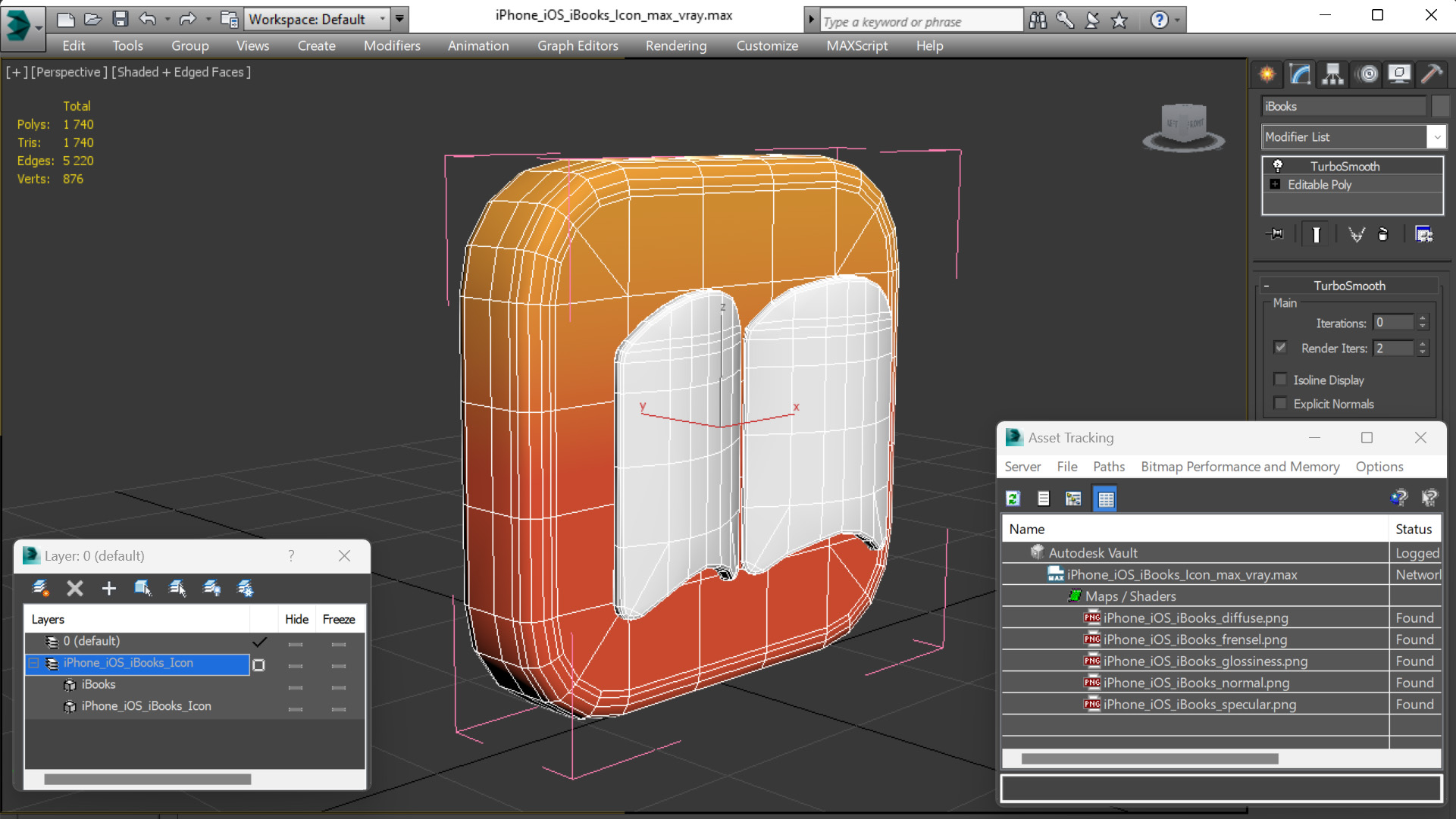
Task: Undo the last action
Action: tap(148, 19)
